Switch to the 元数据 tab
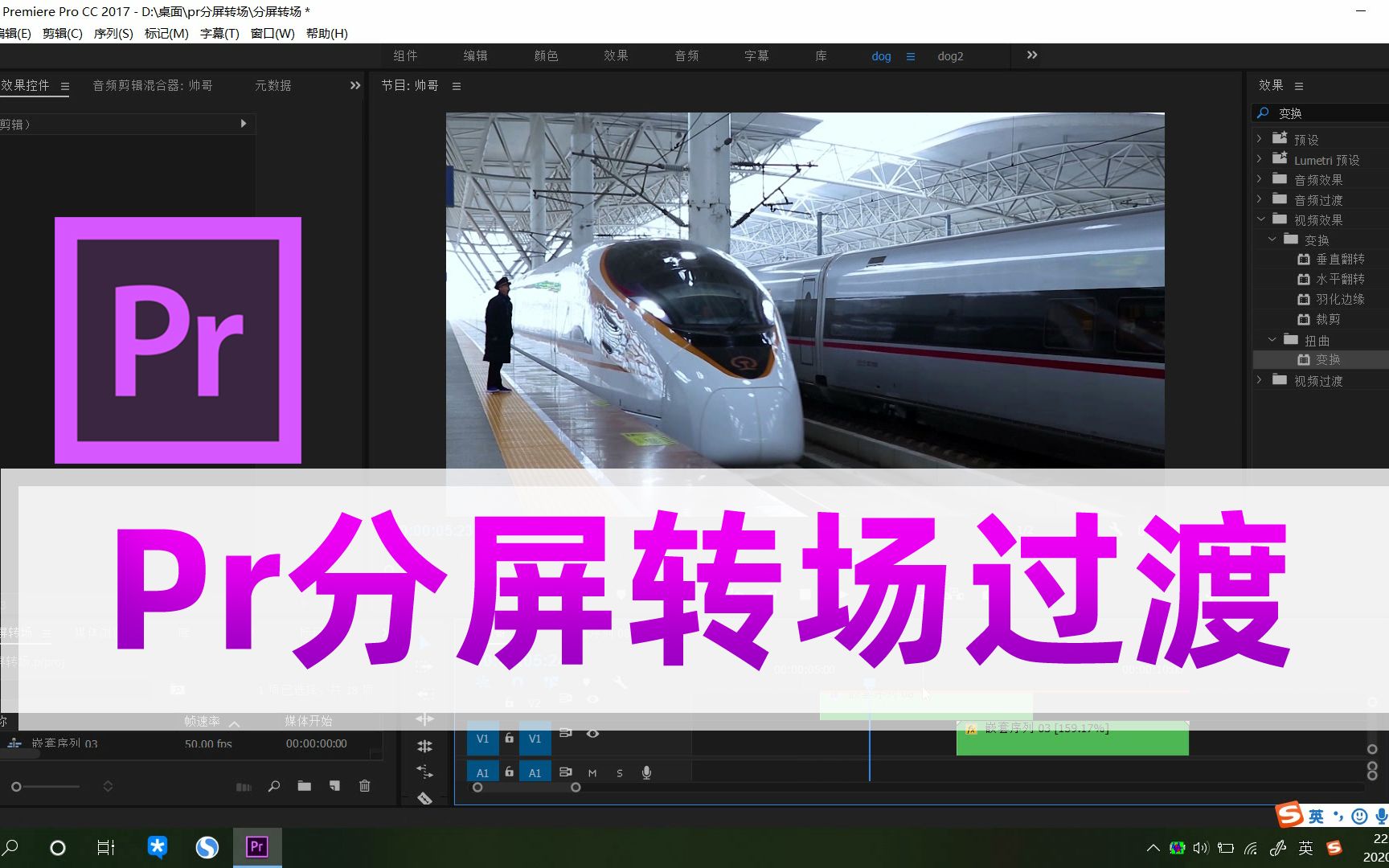The height and width of the screenshot is (868, 1389). tap(273, 85)
